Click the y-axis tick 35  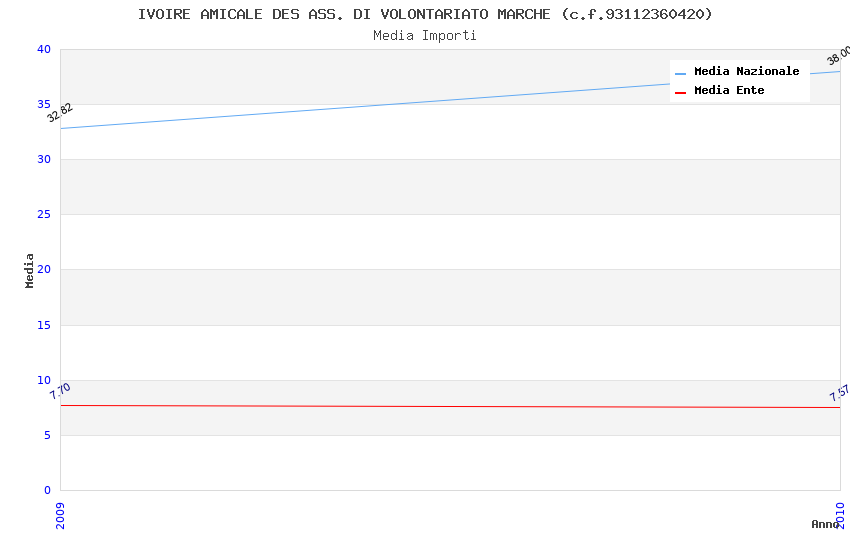(44, 104)
